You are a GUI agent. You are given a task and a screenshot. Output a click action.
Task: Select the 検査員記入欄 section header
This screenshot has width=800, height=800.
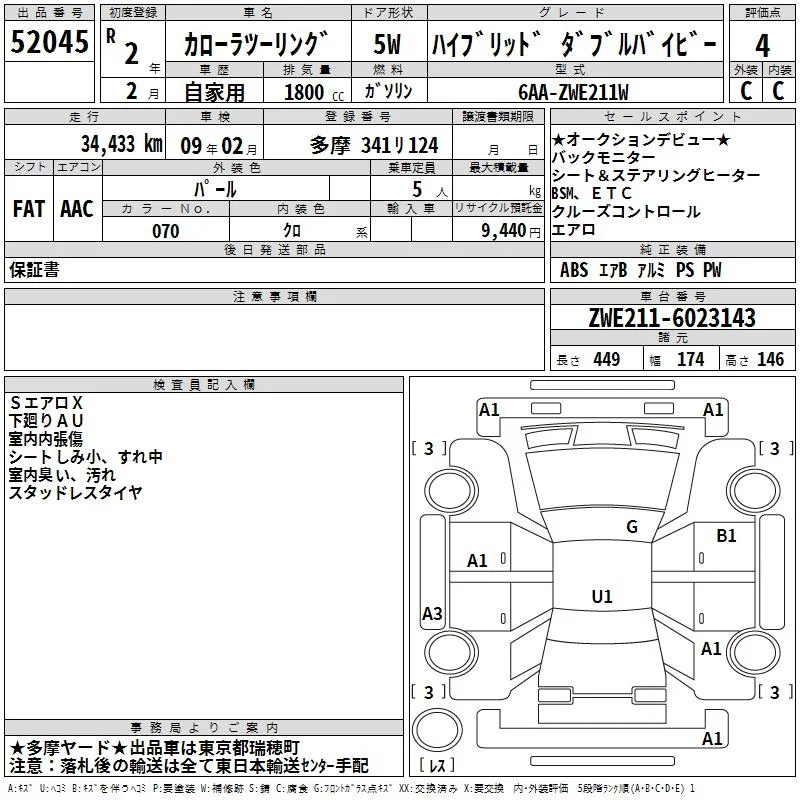coord(204,384)
